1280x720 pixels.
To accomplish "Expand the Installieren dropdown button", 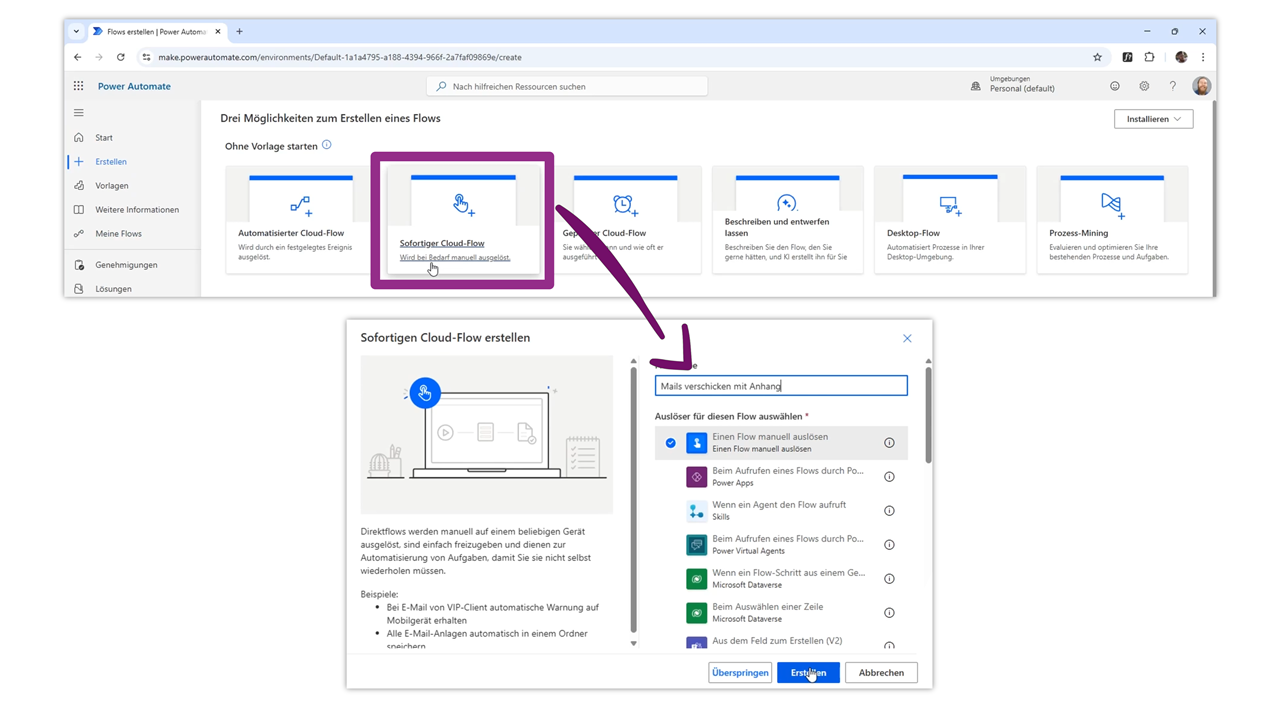I will pyautogui.click(x=1153, y=119).
